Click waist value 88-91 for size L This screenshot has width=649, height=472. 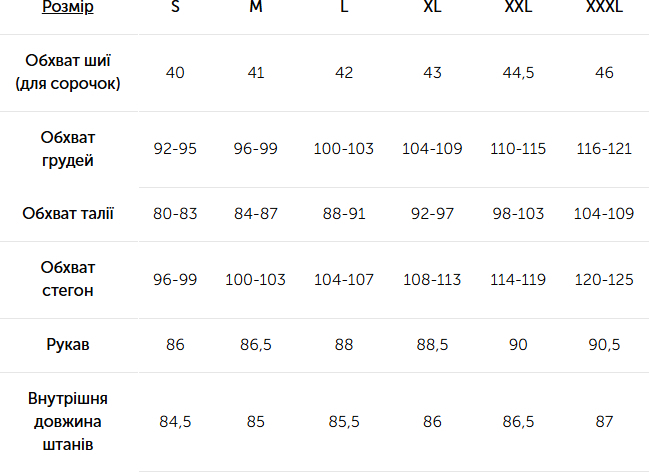point(344,214)
